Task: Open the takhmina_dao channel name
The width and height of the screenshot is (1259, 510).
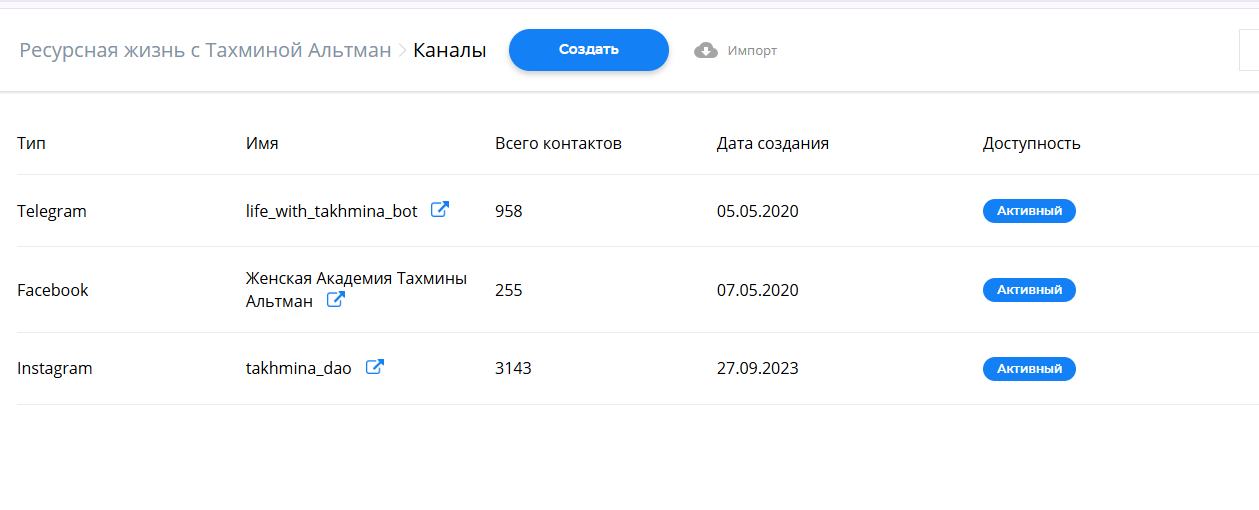Action: pyautogui.click(x=298, y=368)
